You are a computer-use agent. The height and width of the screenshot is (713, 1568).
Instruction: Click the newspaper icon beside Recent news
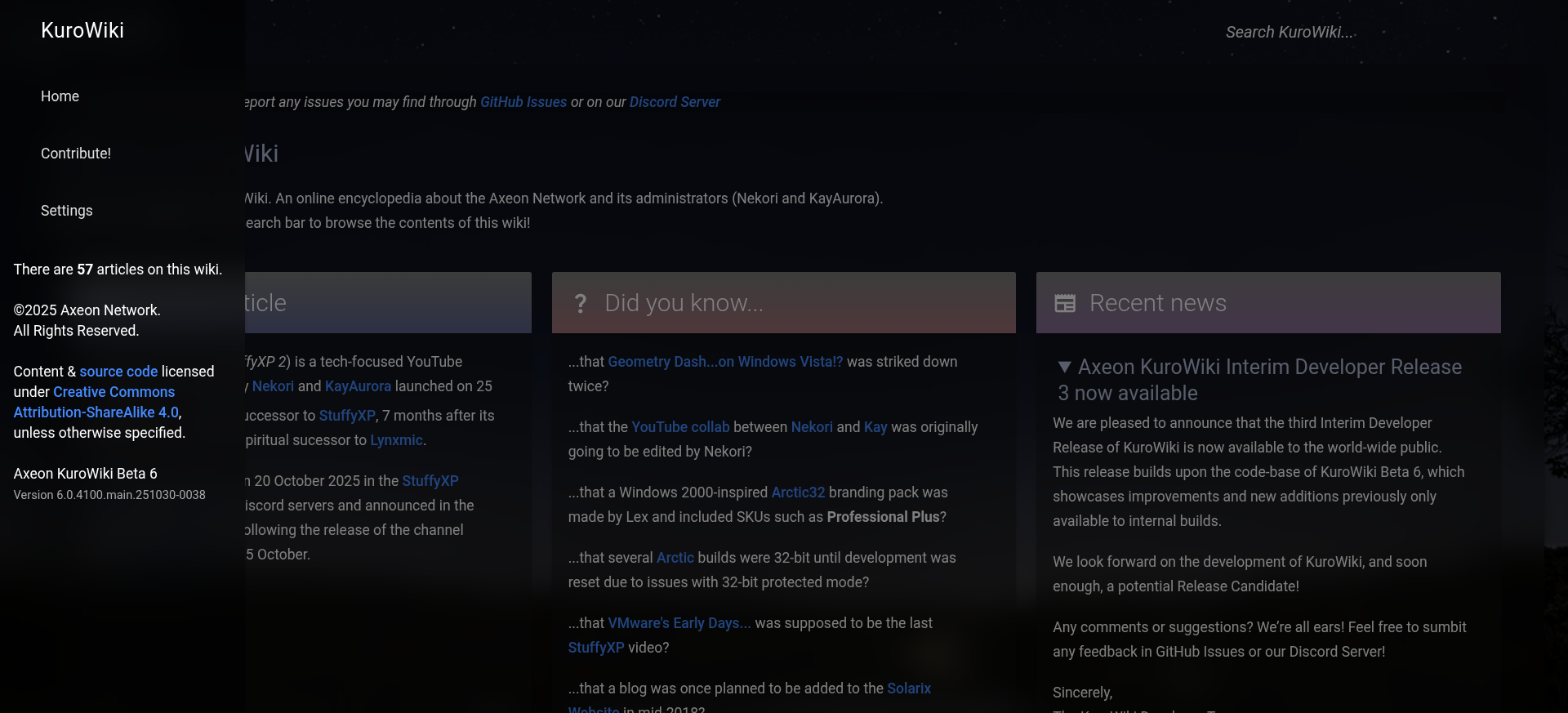click(1065, 304)
